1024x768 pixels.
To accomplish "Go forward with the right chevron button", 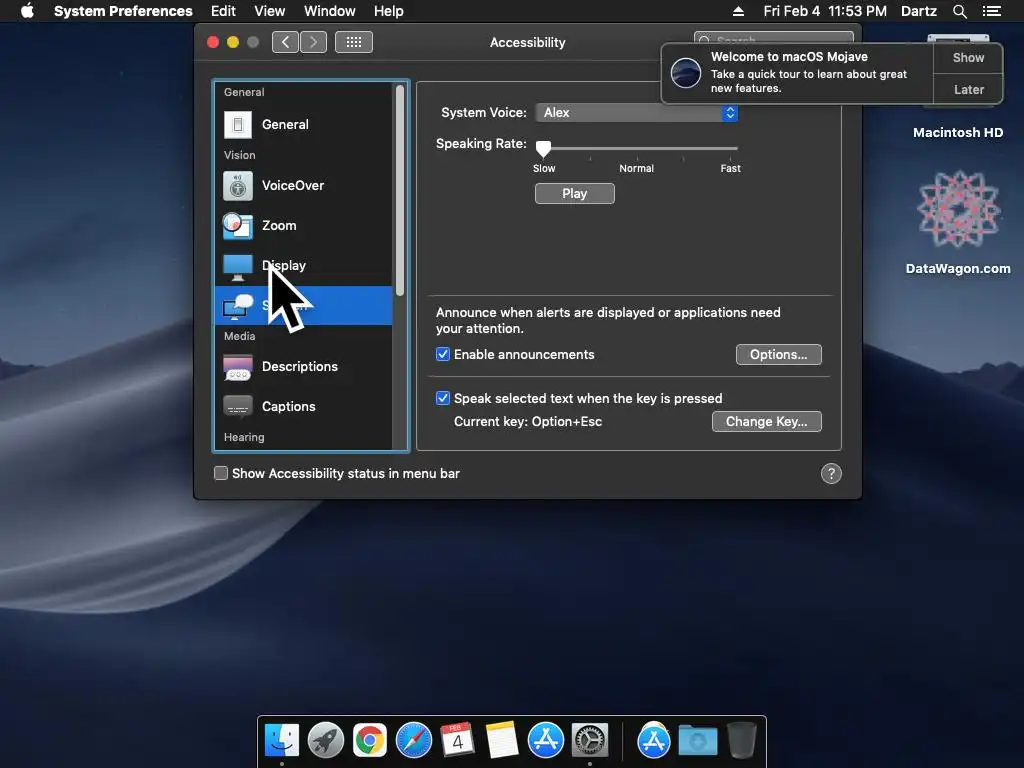I will (313, 42).
